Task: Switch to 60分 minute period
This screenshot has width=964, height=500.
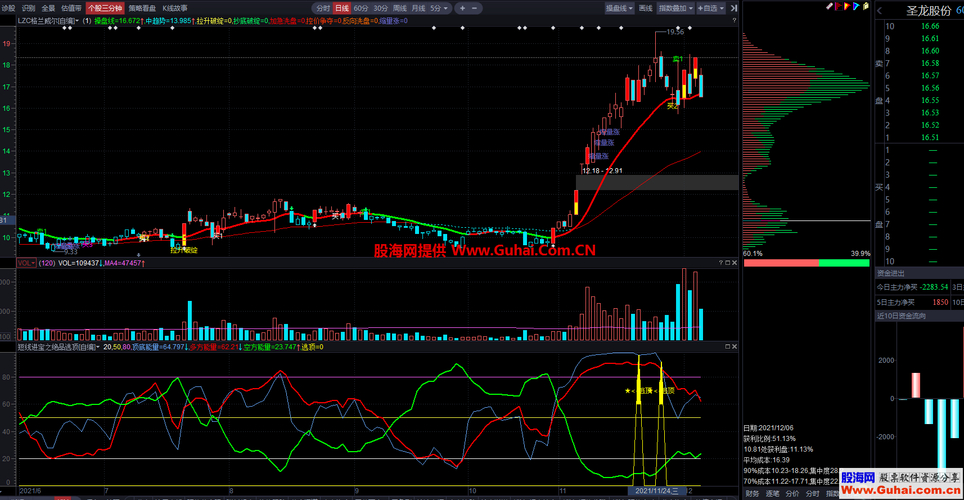Action: [x=361, y=8]
